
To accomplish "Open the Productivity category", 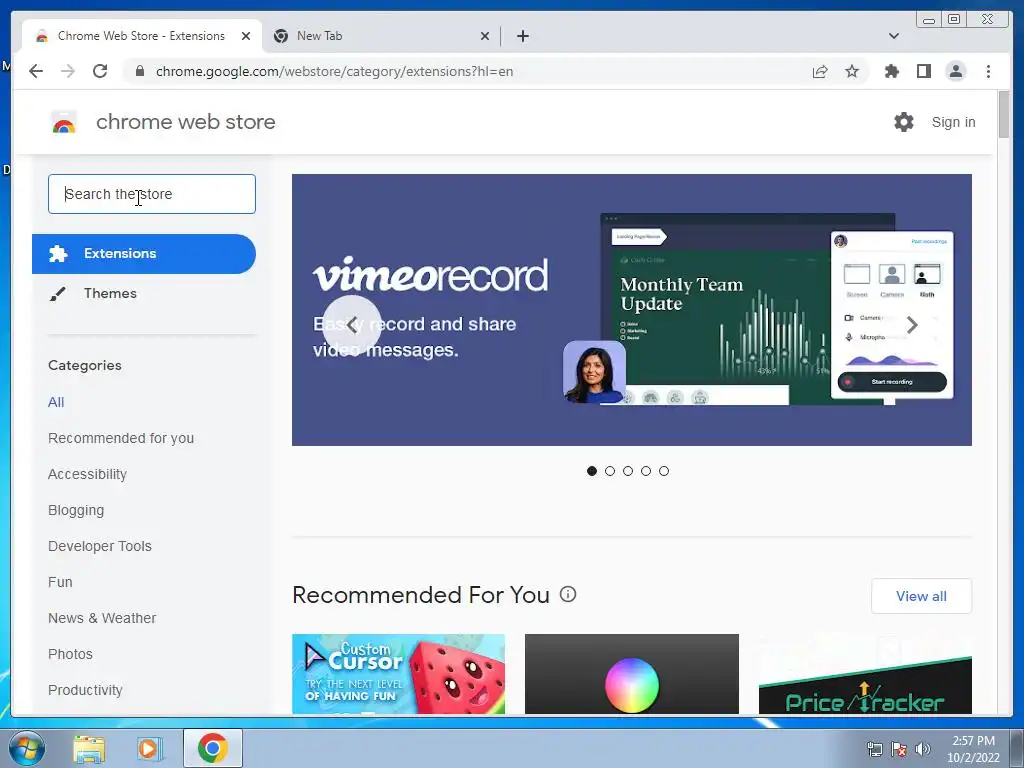I will 86,690.
